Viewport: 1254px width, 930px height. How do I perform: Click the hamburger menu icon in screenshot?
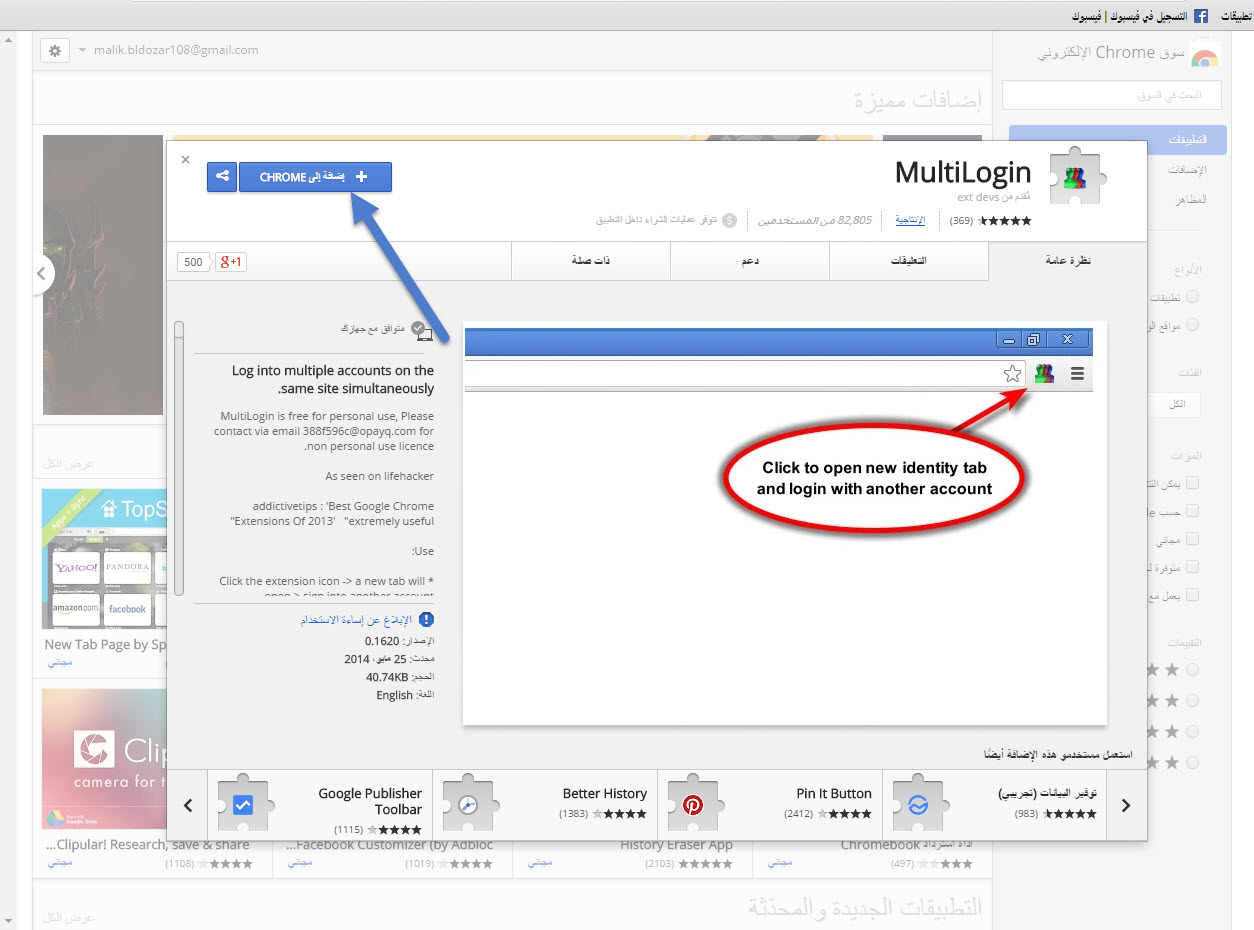pos(1077,374)
